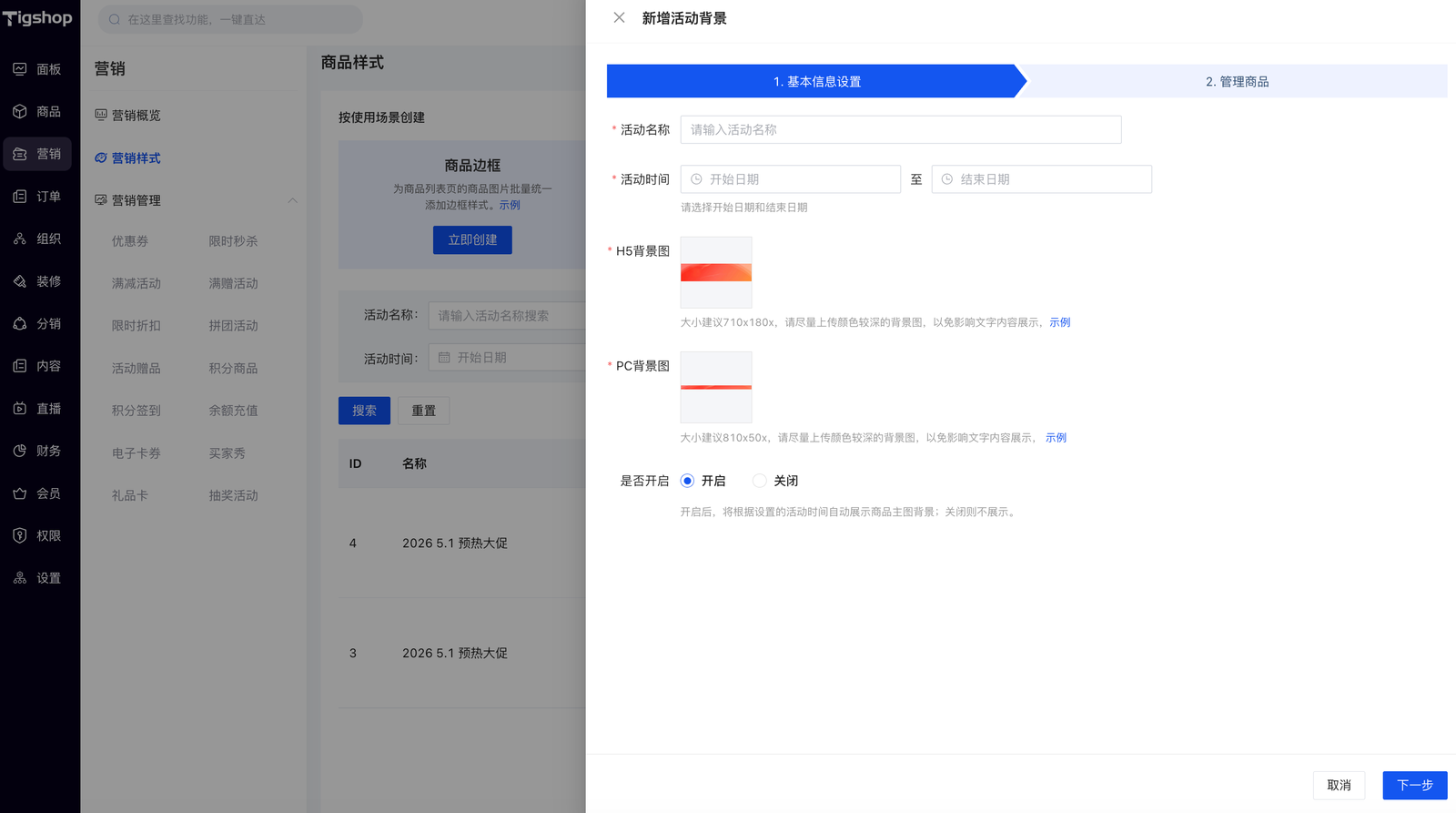Open the 结束日期 end date picker
Viewport: 1456px width, 813px height.
point(1041,179)
